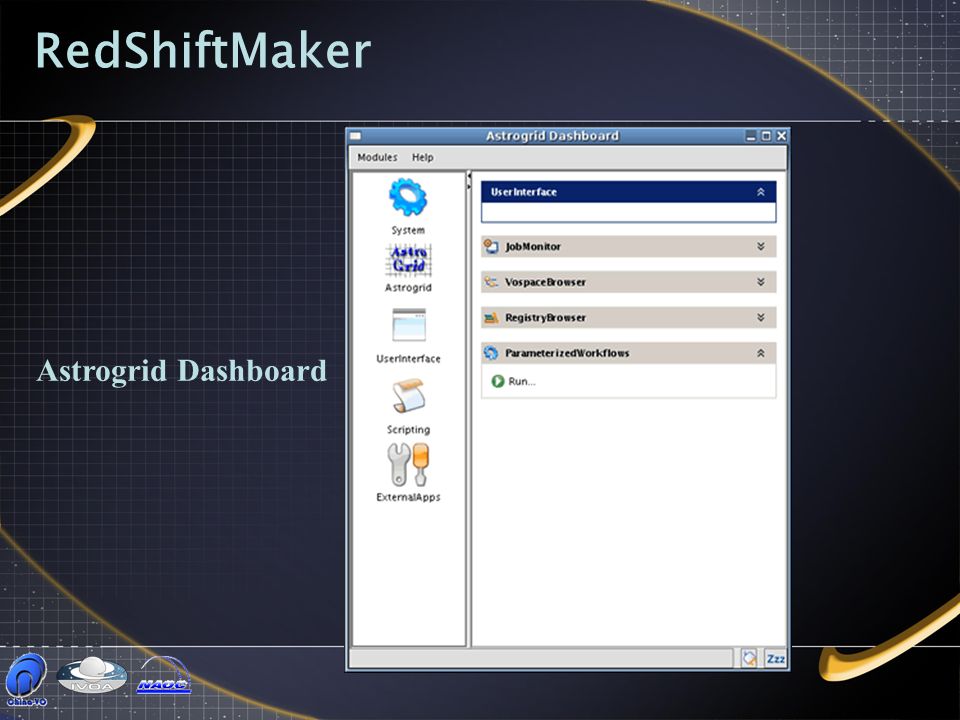Click the ExternalApps label in sidebar
This screenshot has height=720, width=960.
[408, 497]
